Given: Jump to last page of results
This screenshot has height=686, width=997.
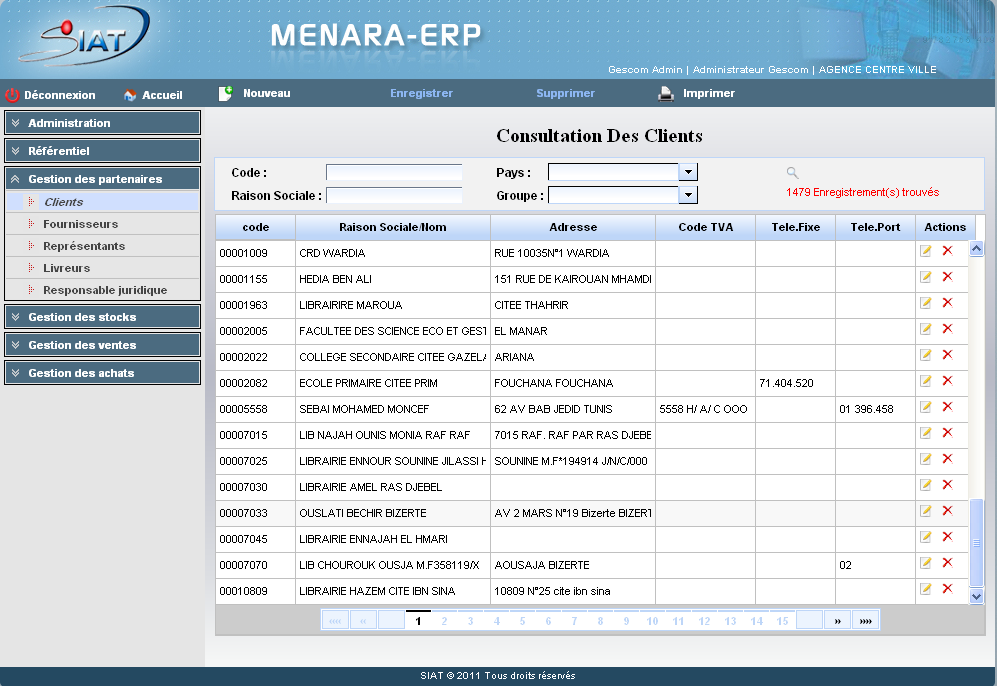Looking at the screenshot, I should (x=865, y=621).
